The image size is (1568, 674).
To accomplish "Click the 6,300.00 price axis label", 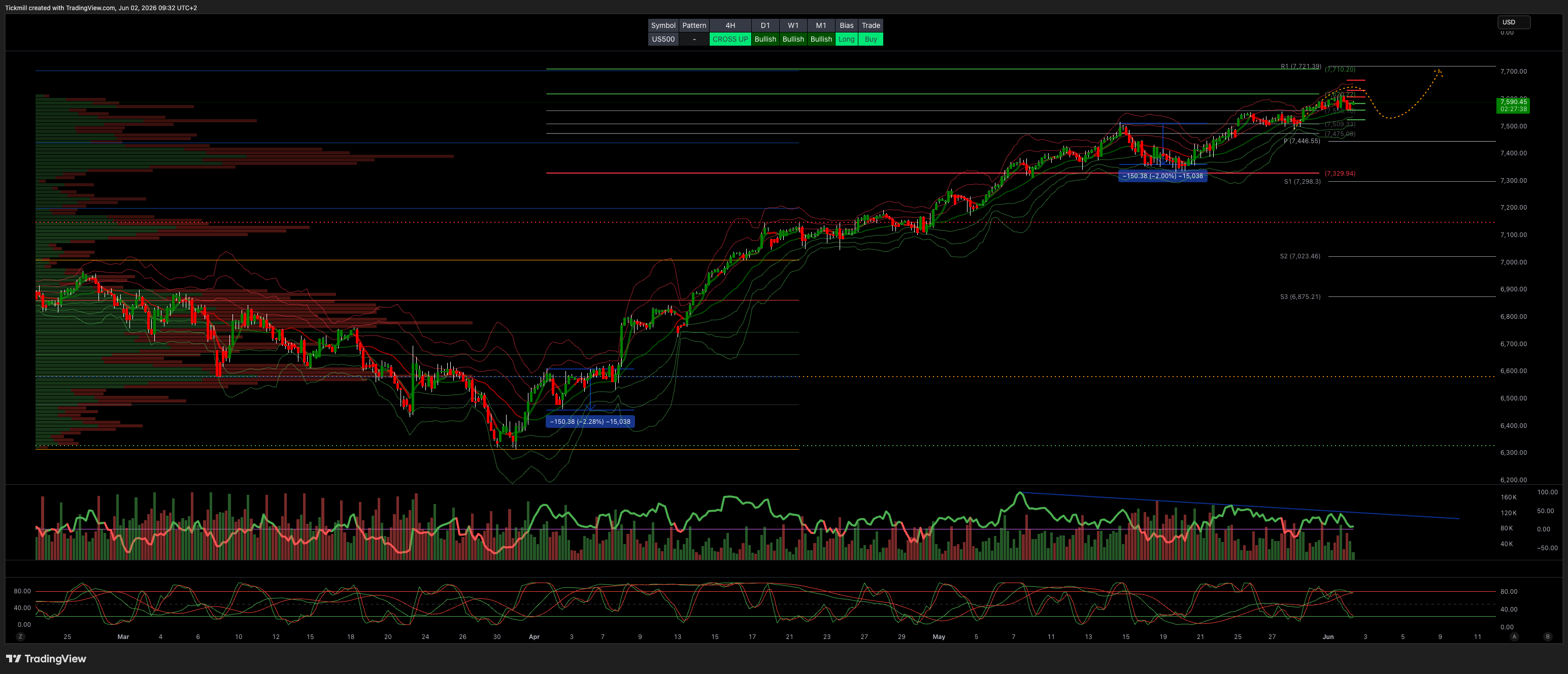I will click(1513, 452).
